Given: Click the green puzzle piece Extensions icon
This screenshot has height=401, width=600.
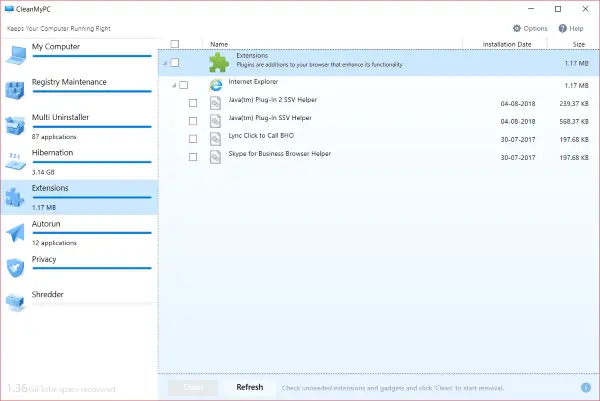Looking at the screenshot, I should click(219, 62).
